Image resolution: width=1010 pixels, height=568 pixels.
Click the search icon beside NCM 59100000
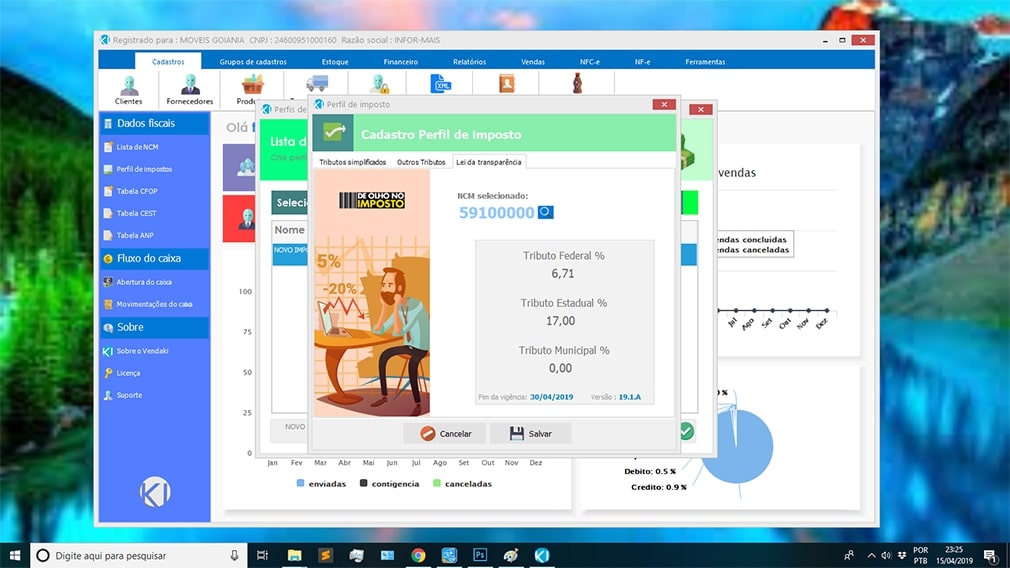click(545, 212)
